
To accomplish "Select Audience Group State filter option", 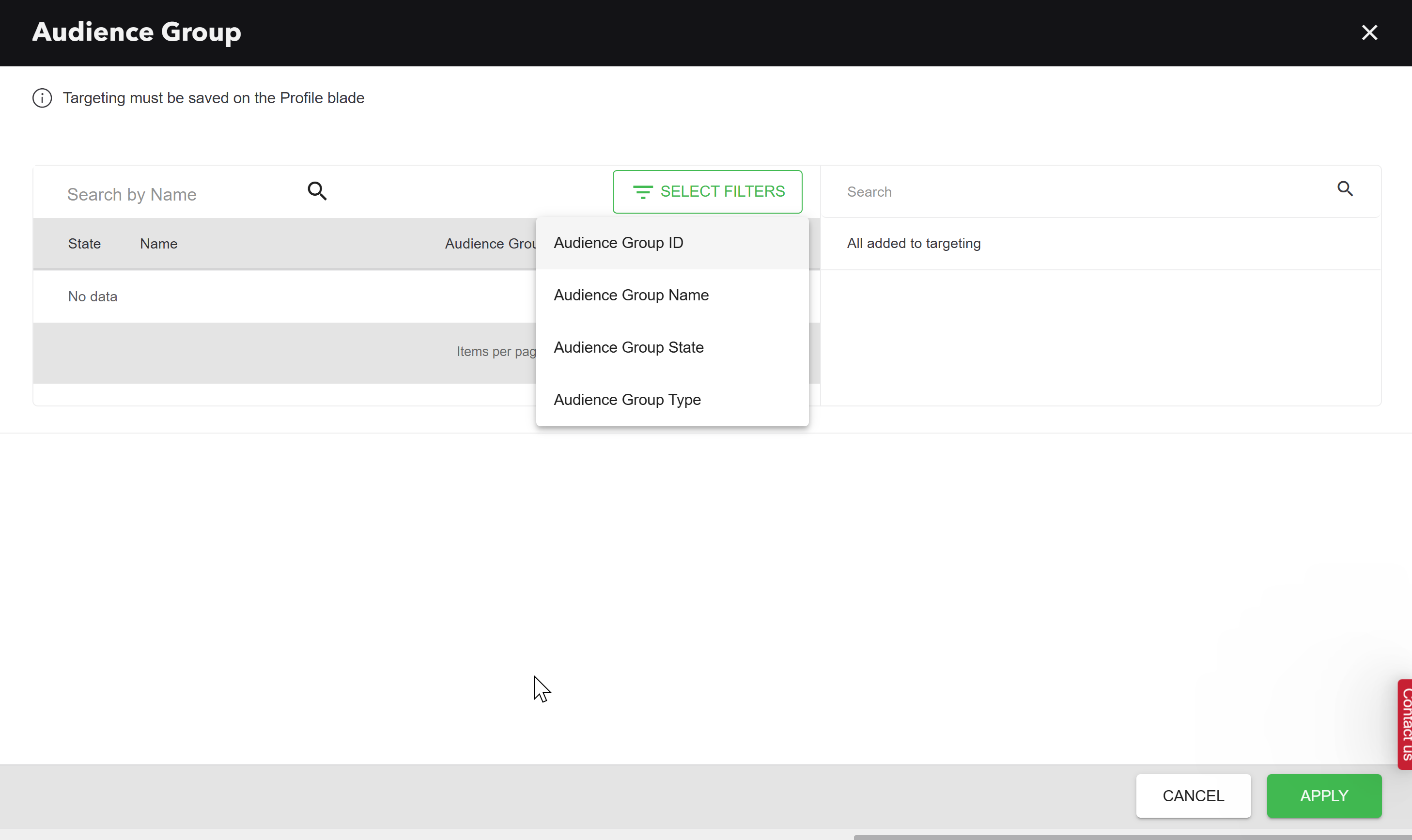I will coord(628,347).
